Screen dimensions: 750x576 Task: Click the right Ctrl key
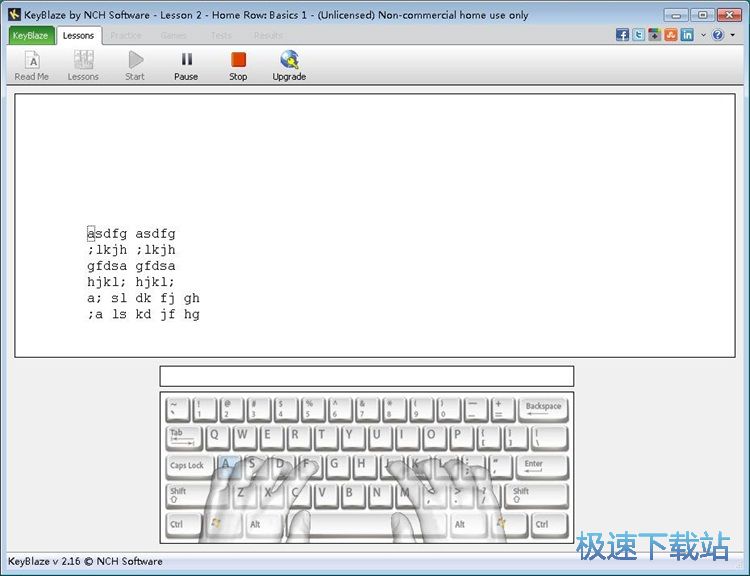point(550,525)
